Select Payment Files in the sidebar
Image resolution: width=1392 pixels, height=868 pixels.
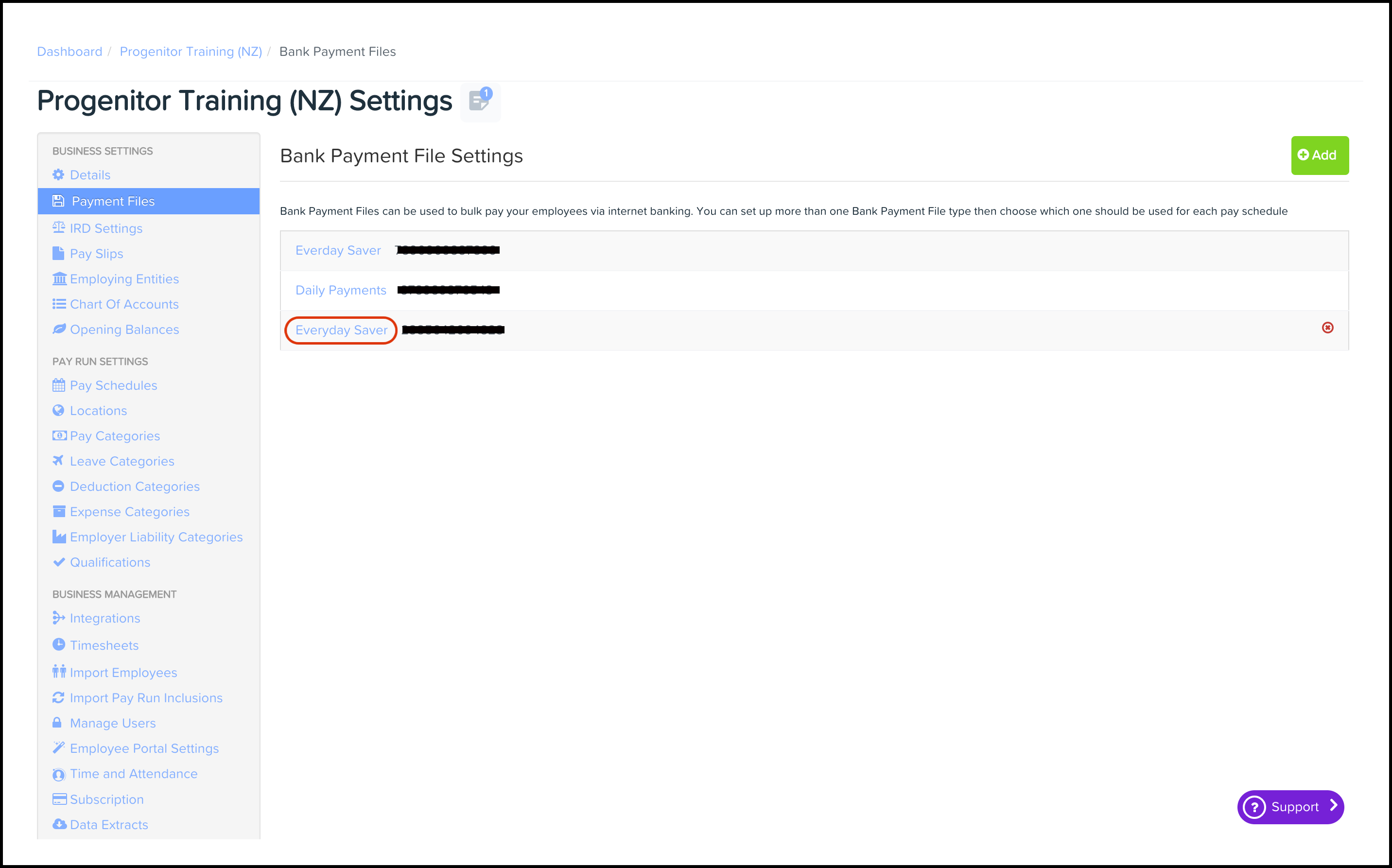[x=113, y=202]
